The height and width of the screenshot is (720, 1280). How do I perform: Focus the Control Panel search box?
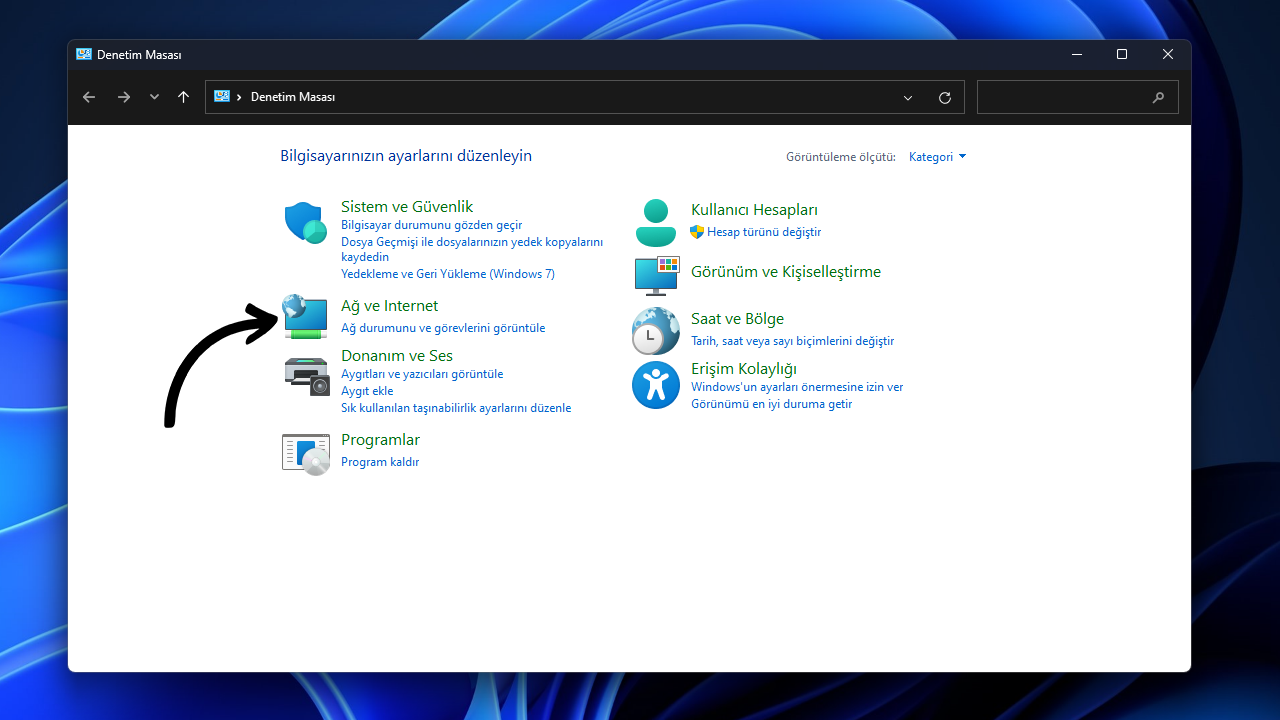(1078, 97)
